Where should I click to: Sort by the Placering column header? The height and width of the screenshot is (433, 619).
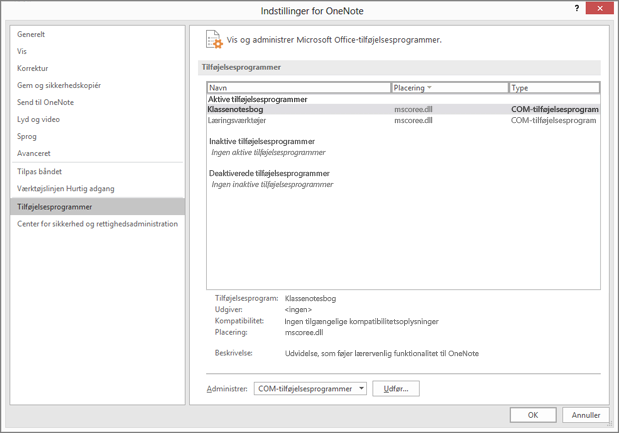(450, 88)
